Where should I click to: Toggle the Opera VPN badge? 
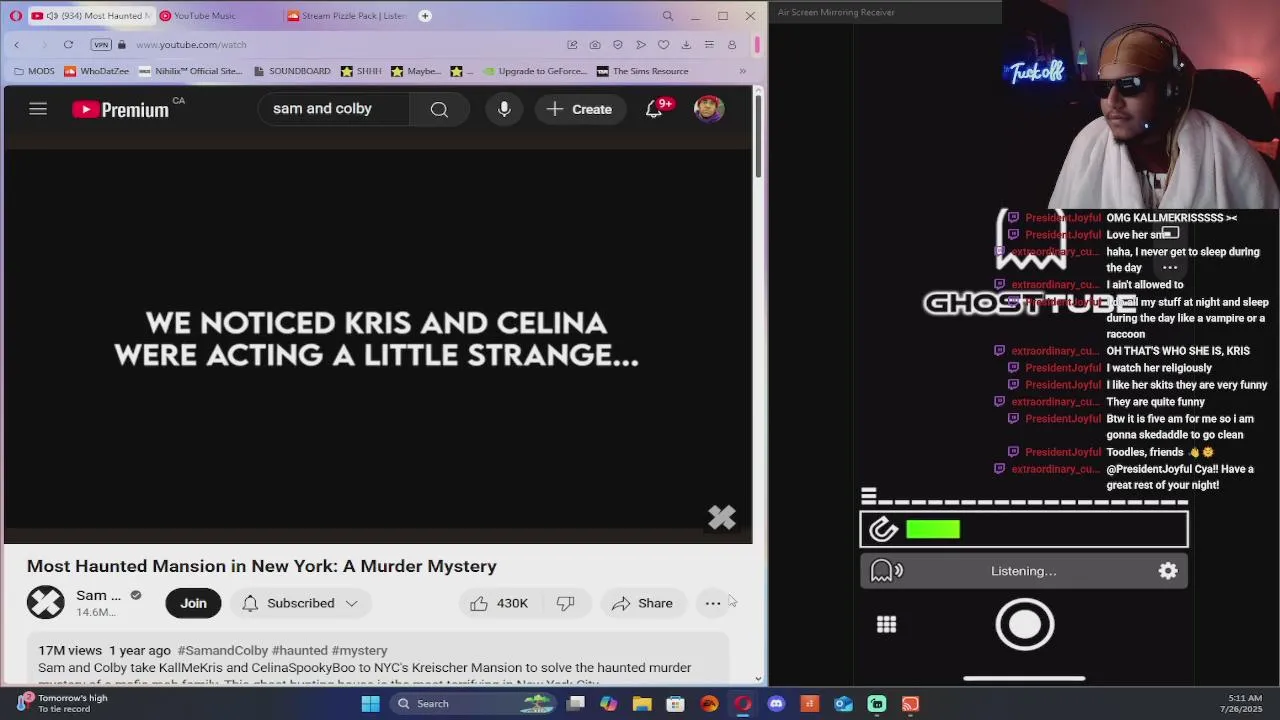101,45
